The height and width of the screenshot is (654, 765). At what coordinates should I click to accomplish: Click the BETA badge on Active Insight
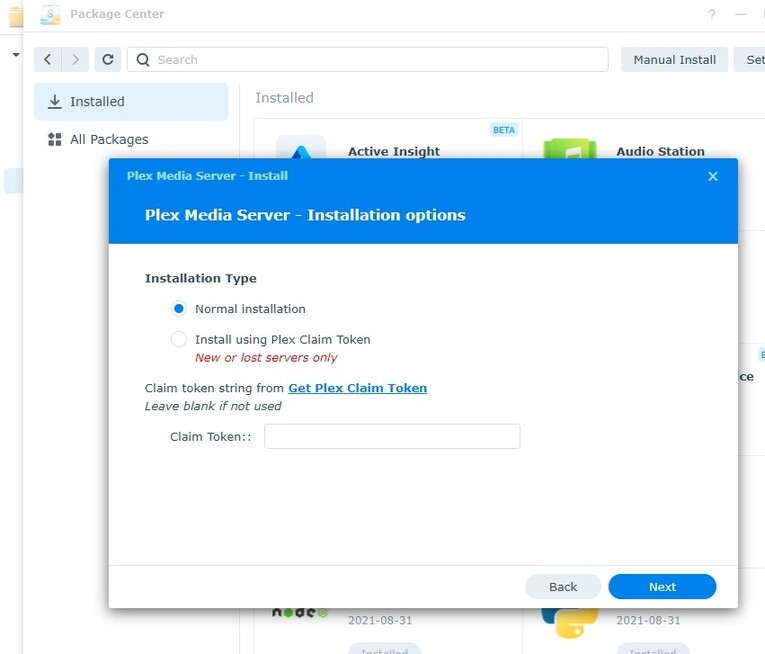pos(503,130)
